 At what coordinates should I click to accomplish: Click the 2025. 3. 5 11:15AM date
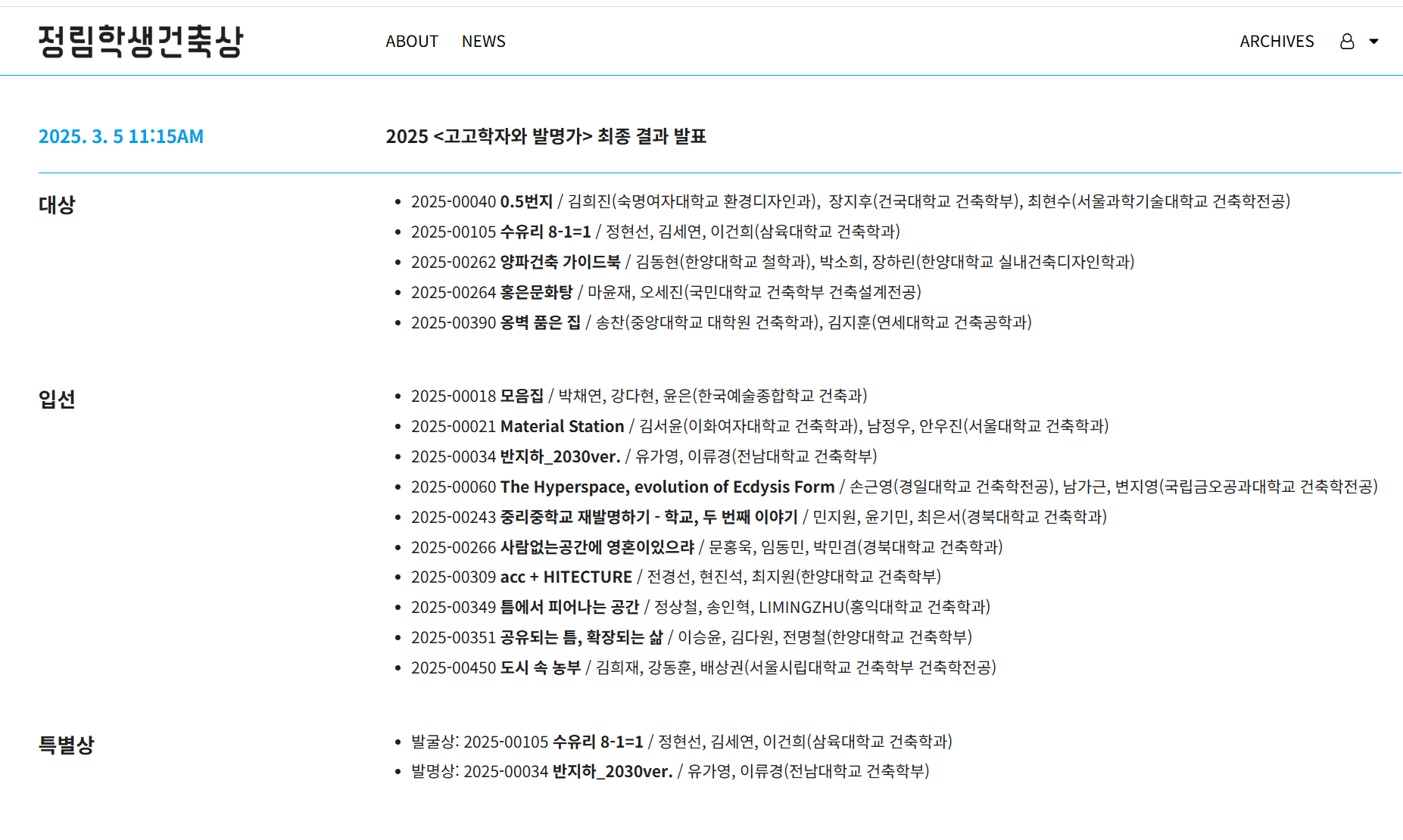[x=121, y=136]
